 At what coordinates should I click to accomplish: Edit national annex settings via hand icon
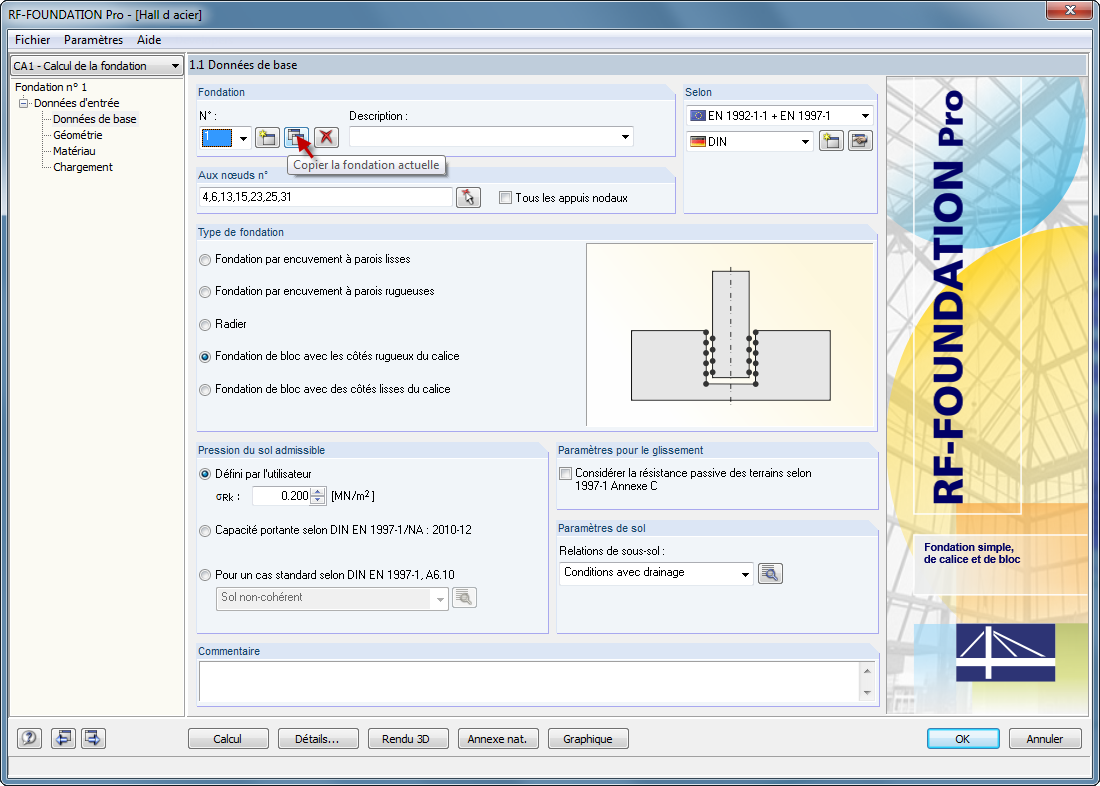[x=861, y=141]
